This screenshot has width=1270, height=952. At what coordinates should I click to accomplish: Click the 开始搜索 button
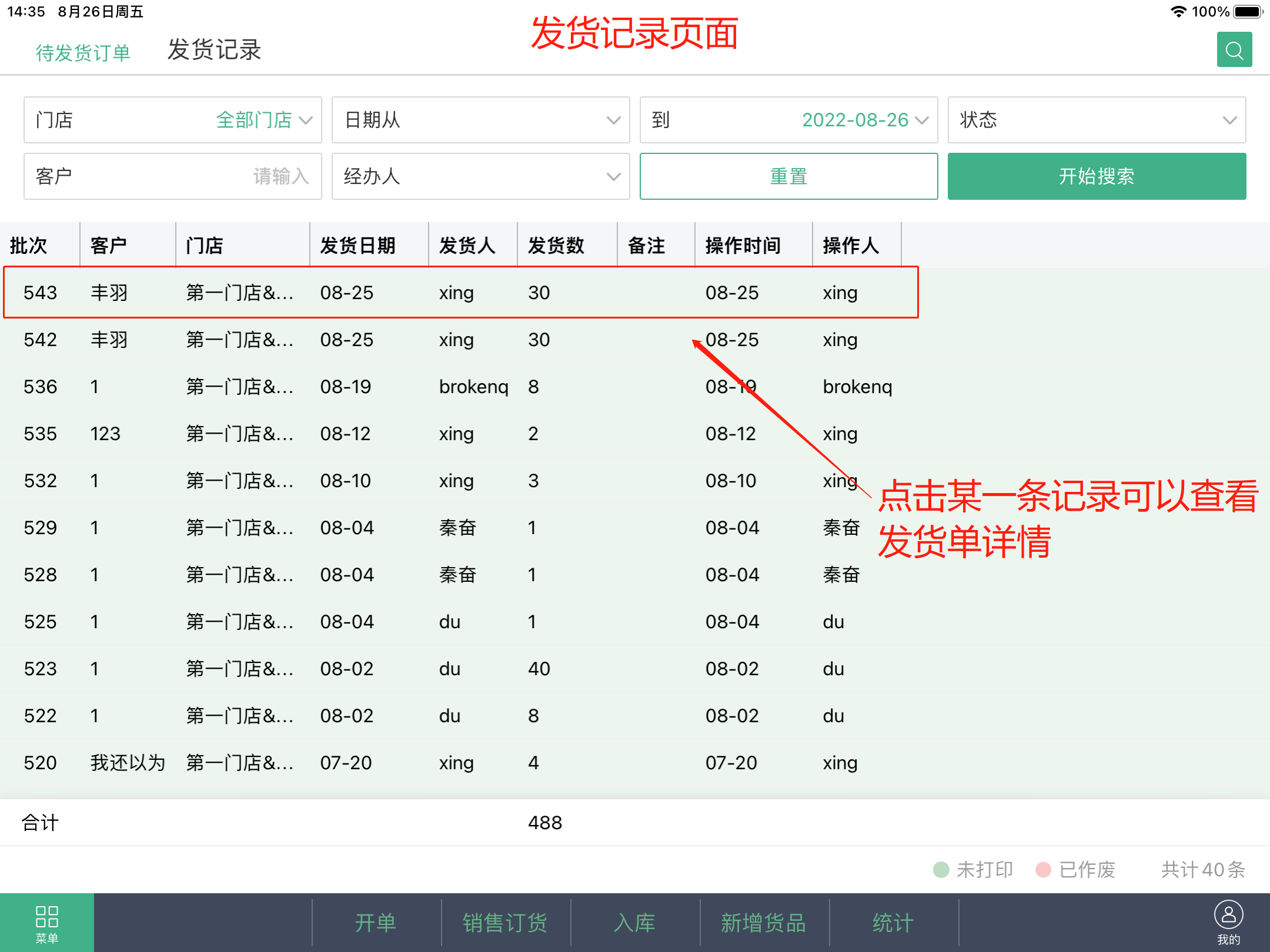(1097, 176)
